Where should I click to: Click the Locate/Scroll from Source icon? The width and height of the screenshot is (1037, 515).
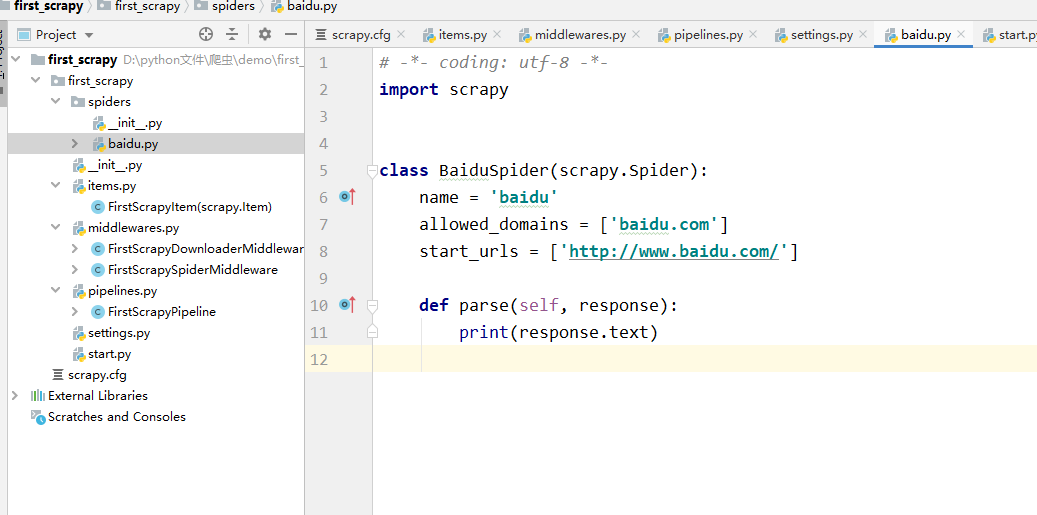click(206, 34)
